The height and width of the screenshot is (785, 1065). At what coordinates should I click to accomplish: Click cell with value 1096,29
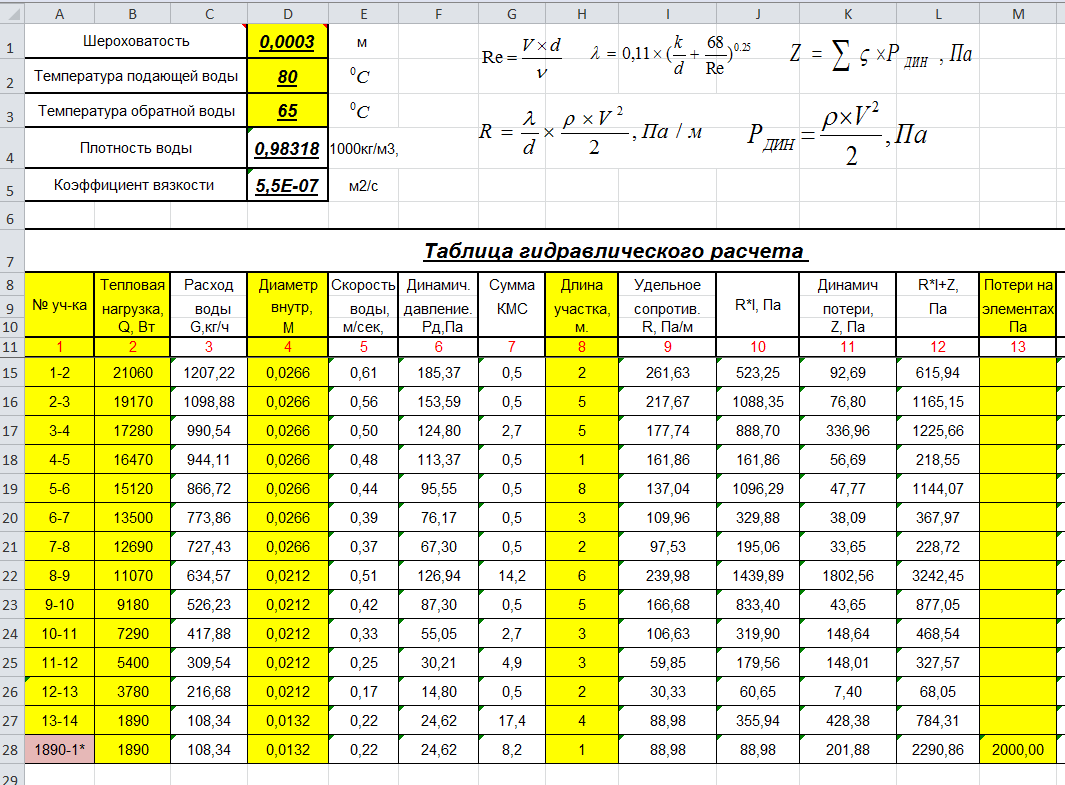point(758,489)
